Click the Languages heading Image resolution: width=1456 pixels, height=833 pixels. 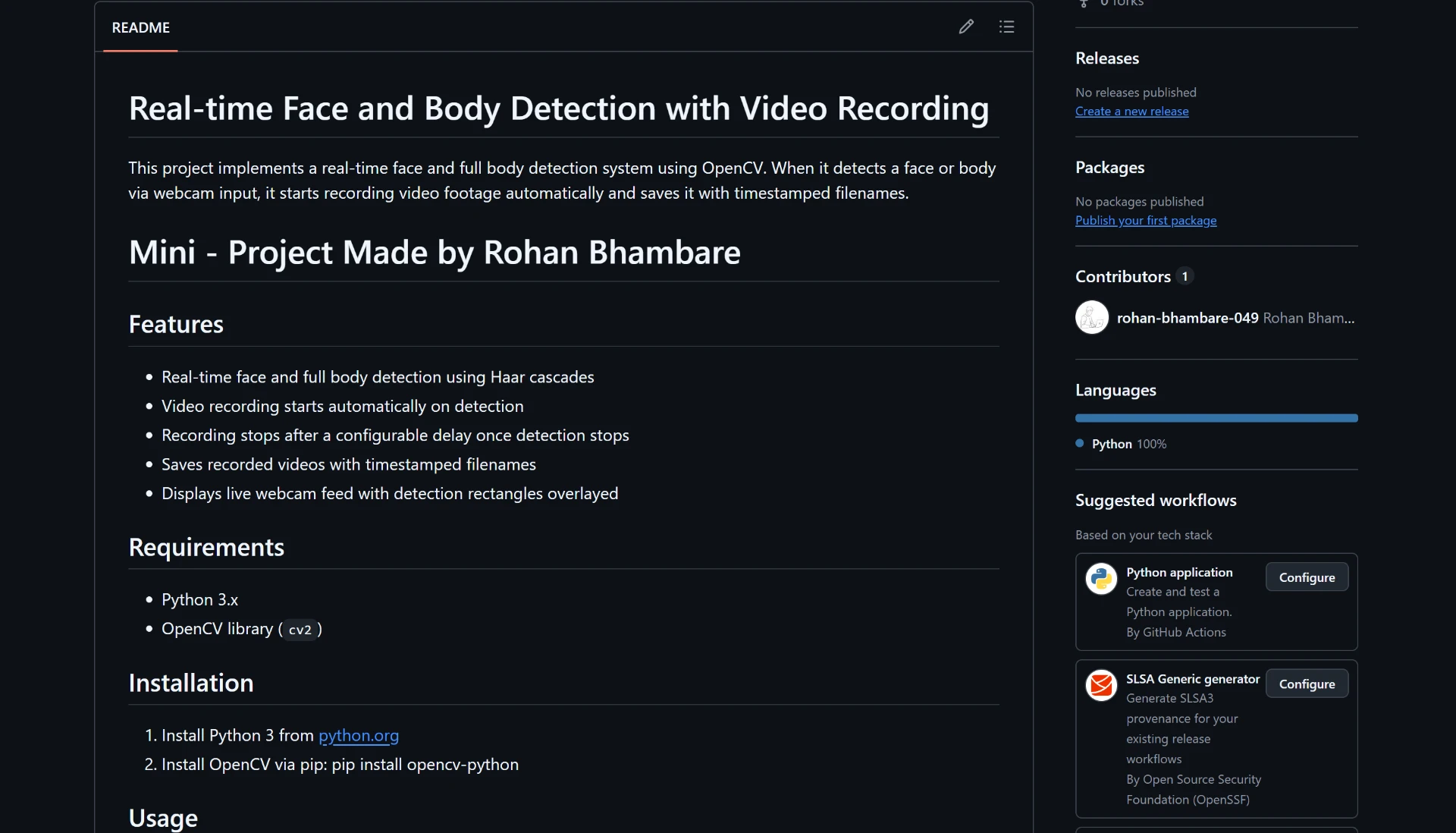click(1116, 391)
